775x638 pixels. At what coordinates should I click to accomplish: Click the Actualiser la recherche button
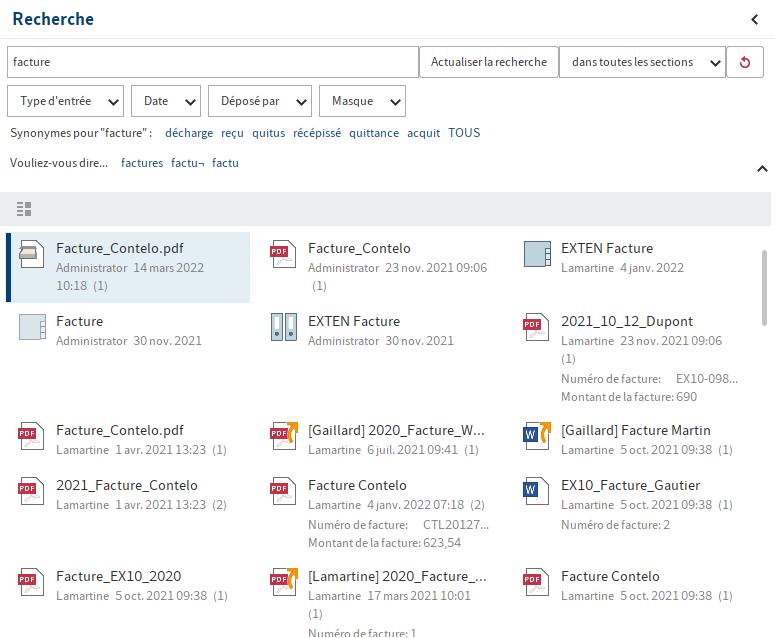489,62
